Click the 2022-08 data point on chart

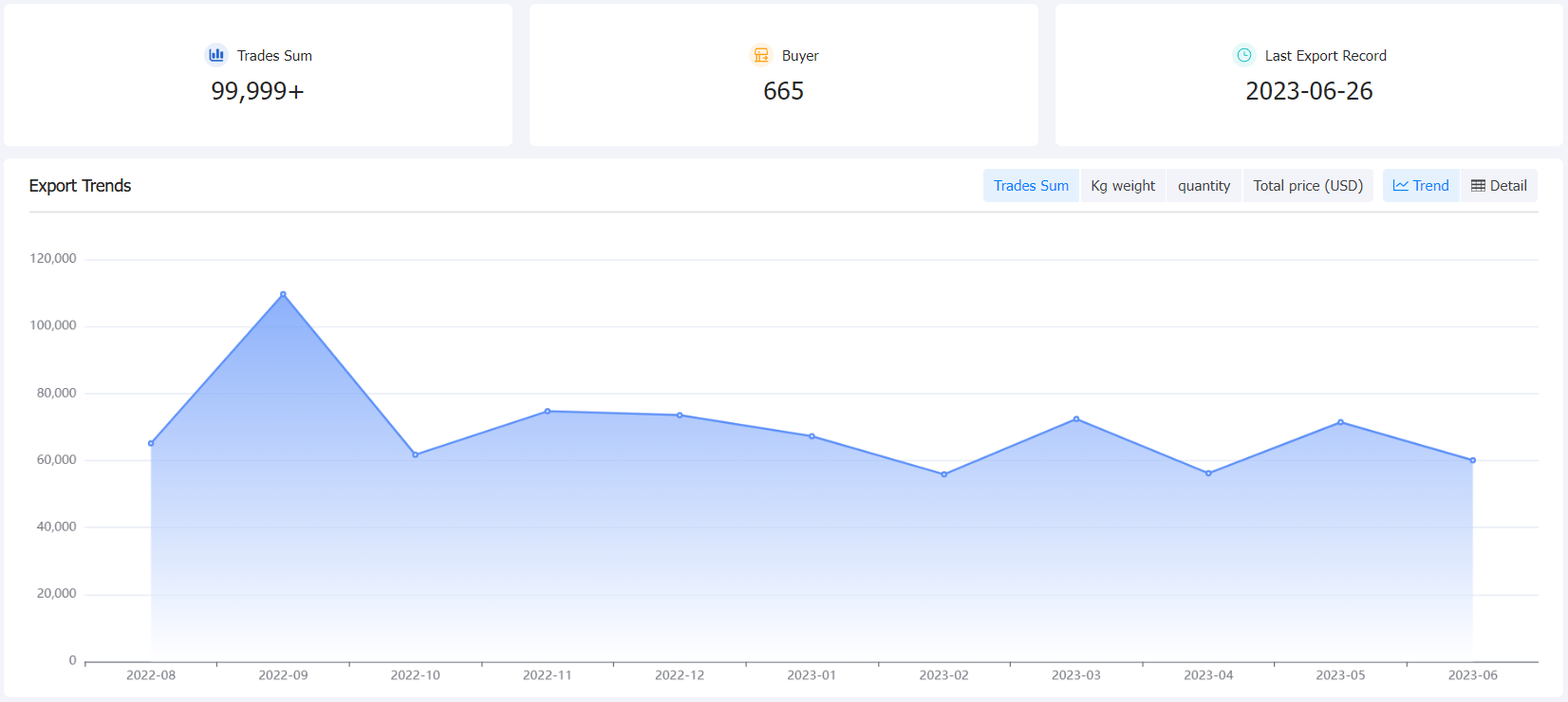pyautogui.click(x=151, y=443)
